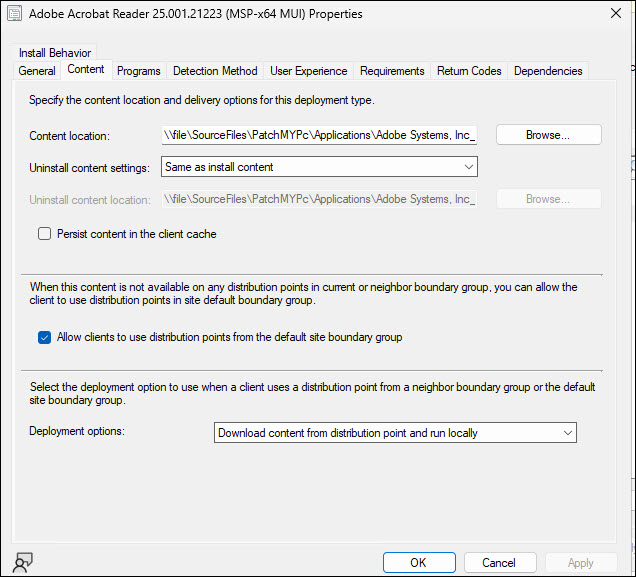The image size is (636, 577).
Task: Open the Requirements tab
Action: (x=392, y=71)
